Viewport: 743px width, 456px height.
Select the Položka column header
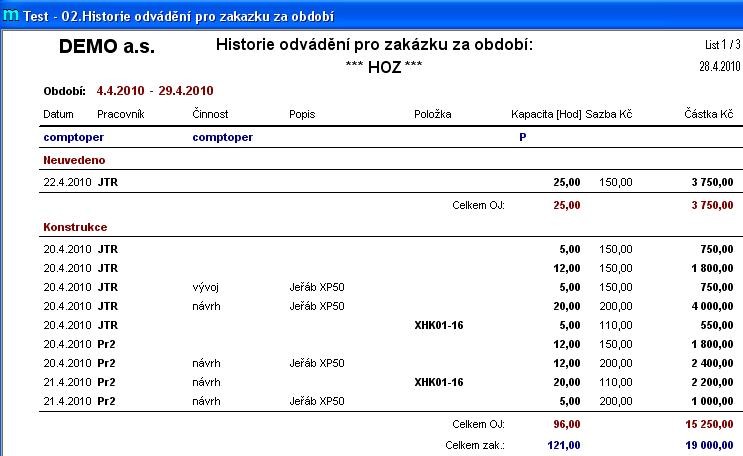(432, 114)
